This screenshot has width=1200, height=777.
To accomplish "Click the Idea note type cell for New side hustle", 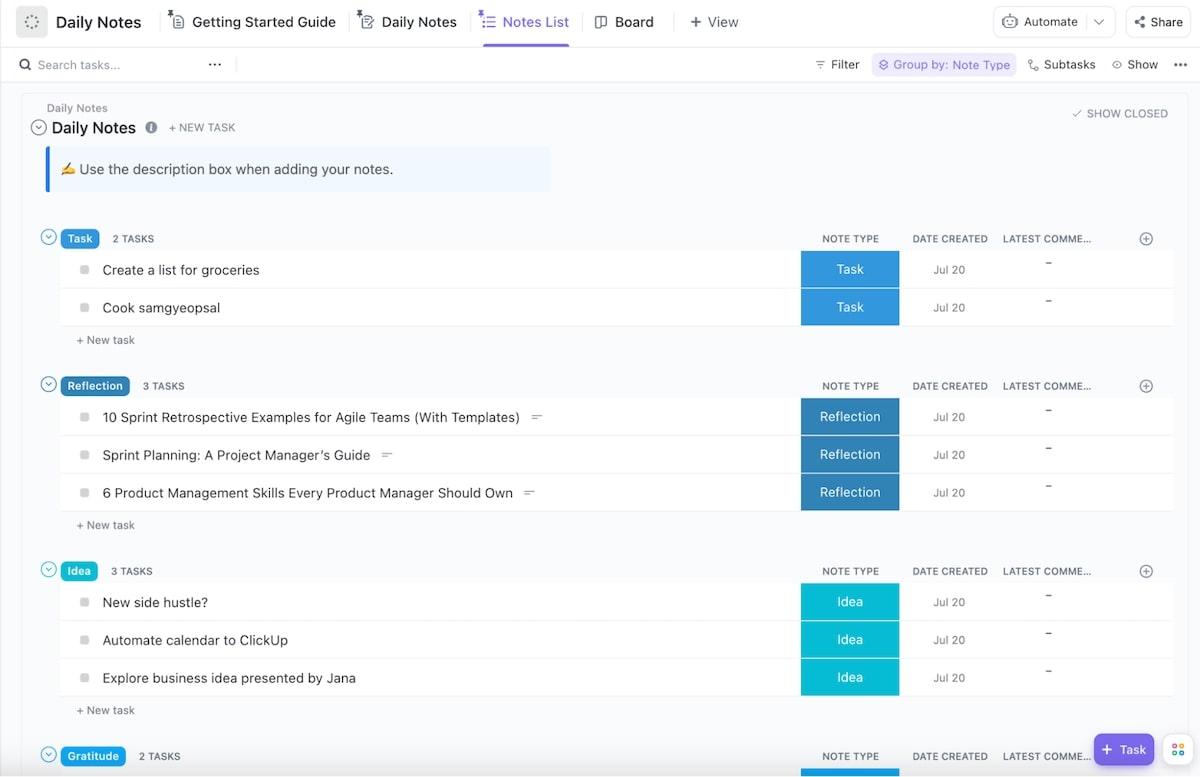I will 849,602.
